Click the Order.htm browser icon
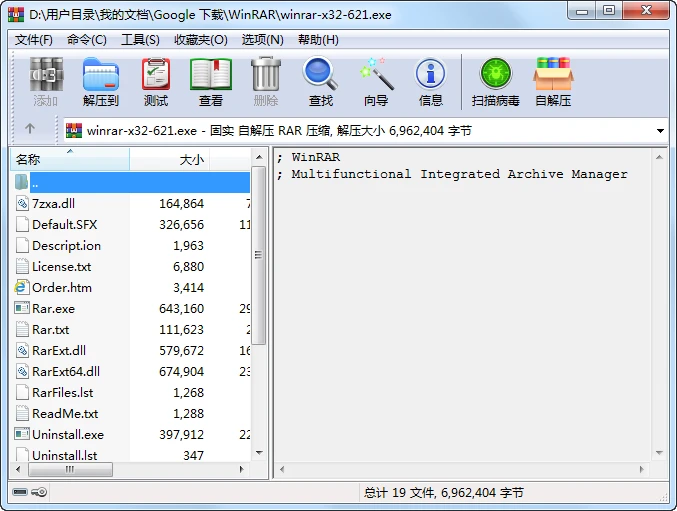 21,287
